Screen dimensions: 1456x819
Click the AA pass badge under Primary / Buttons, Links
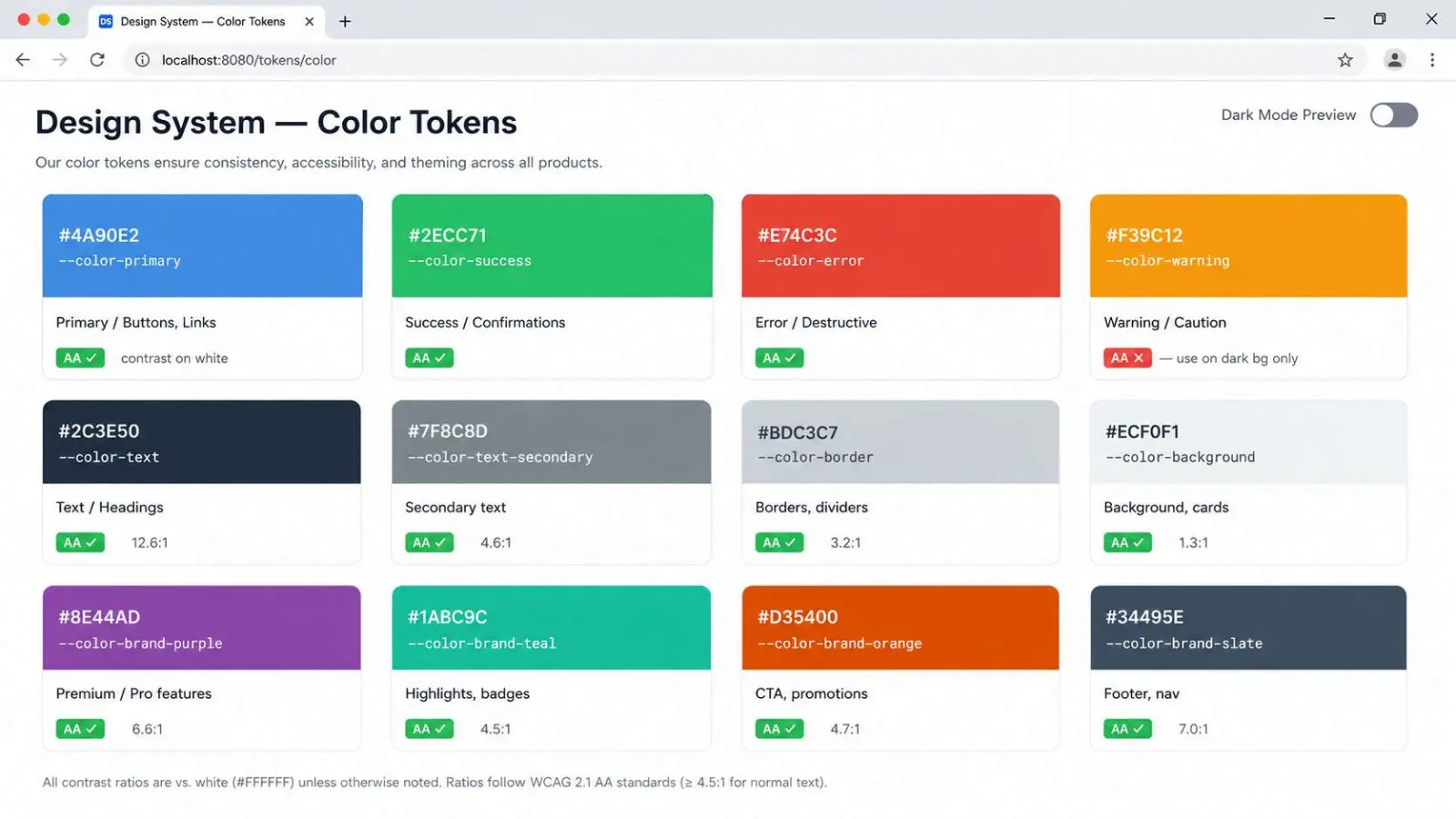[80, 358]
